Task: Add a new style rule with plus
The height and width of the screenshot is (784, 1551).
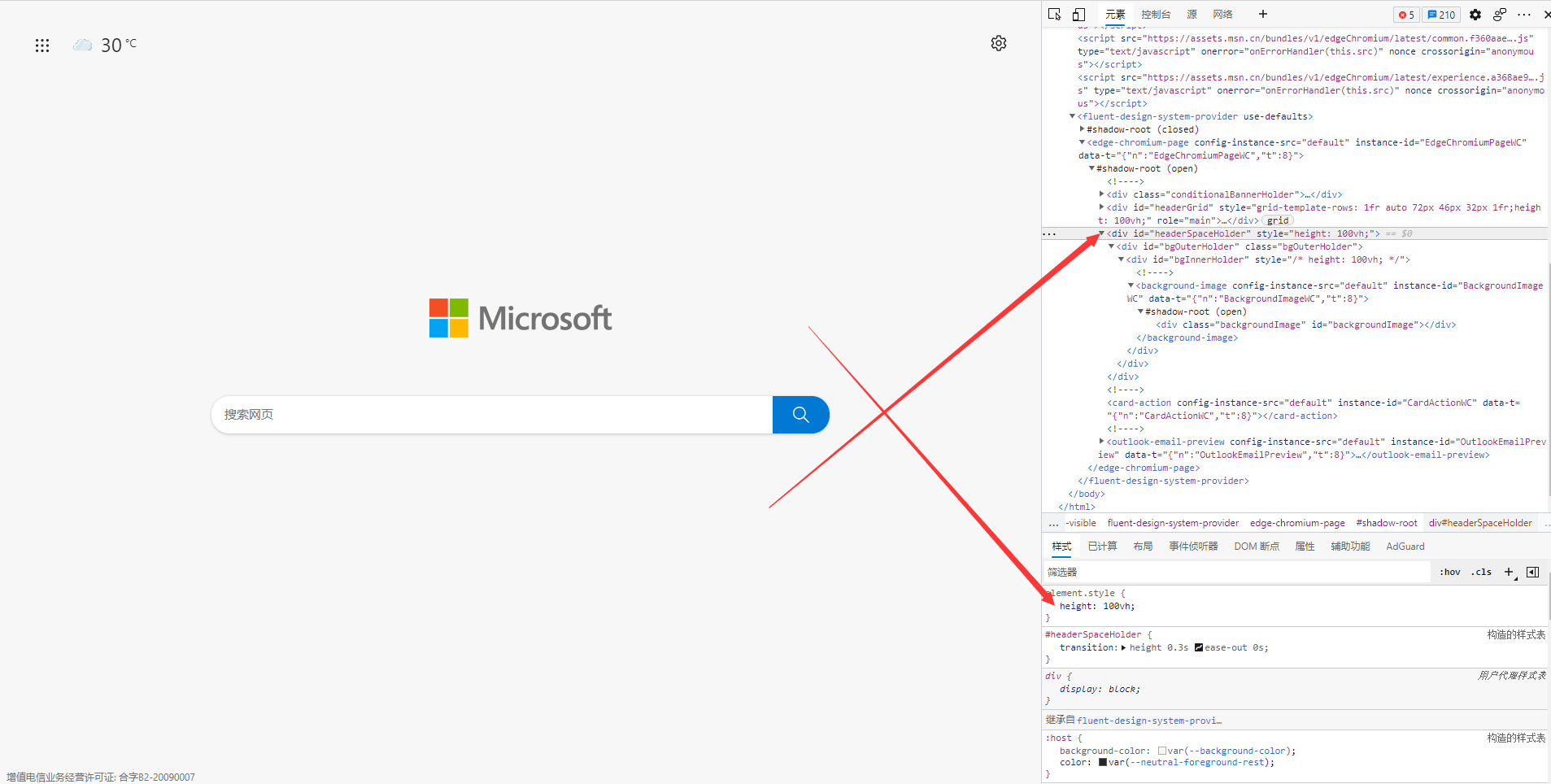Action: 1509,573
